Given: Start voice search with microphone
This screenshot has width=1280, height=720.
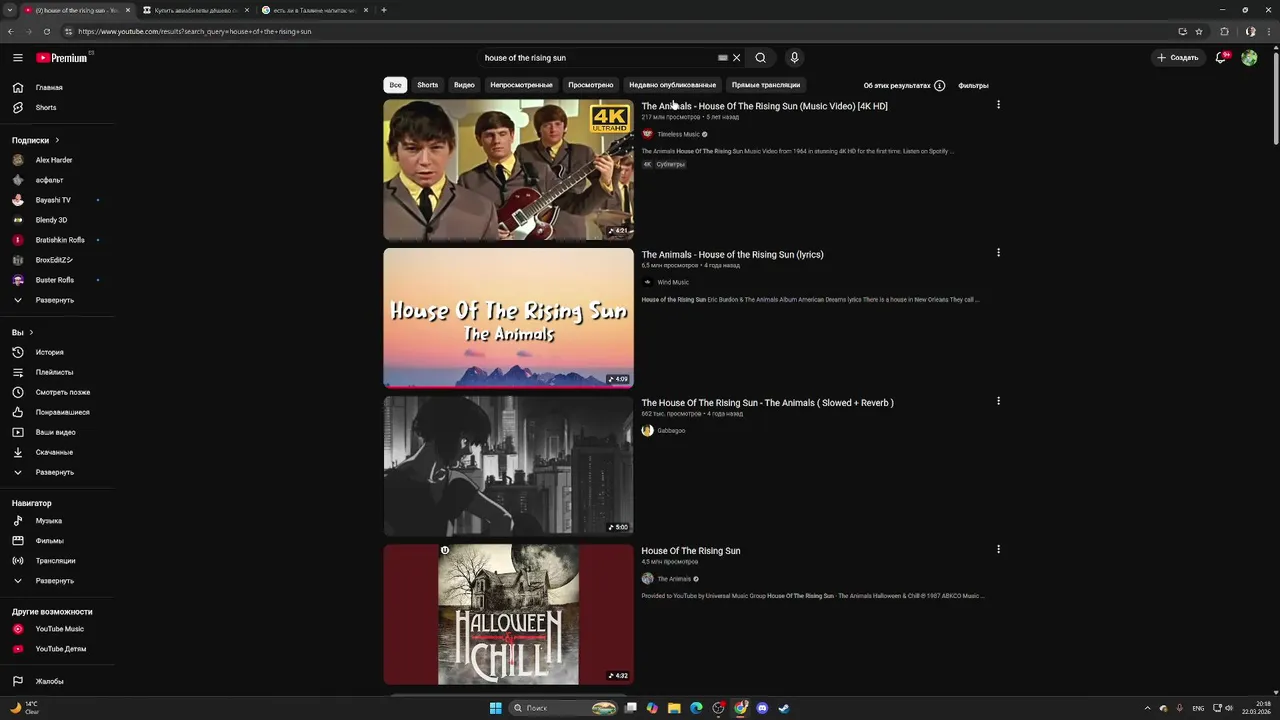Looking at the screenshot, I should click(794, 58).
